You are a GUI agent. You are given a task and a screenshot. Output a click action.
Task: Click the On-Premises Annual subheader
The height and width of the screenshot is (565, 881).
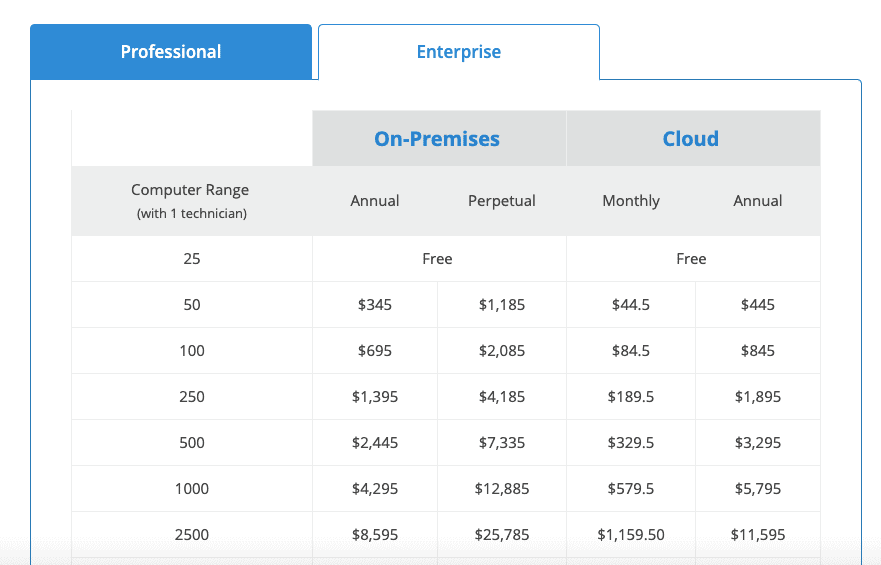click(375, 201)
